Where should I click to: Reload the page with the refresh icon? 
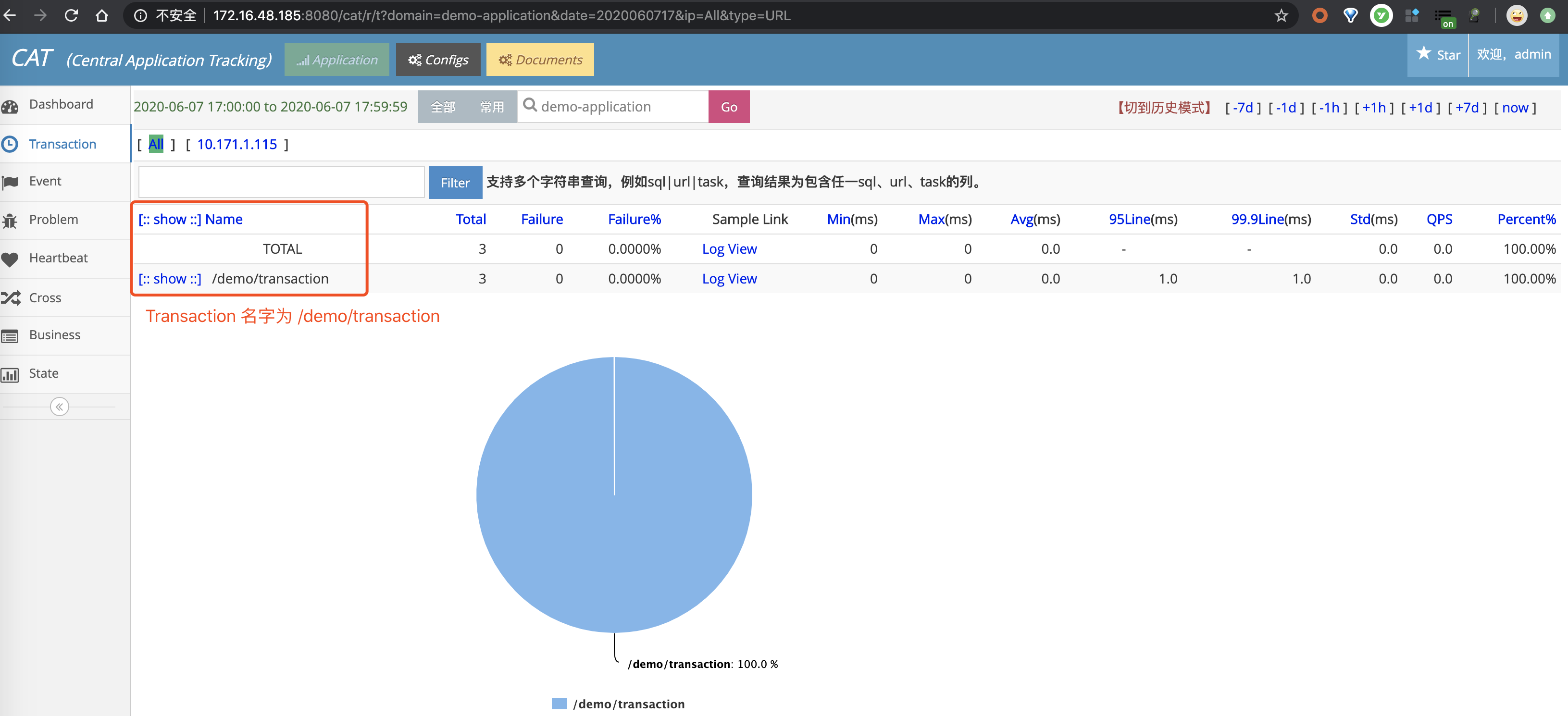pos(71,15)
